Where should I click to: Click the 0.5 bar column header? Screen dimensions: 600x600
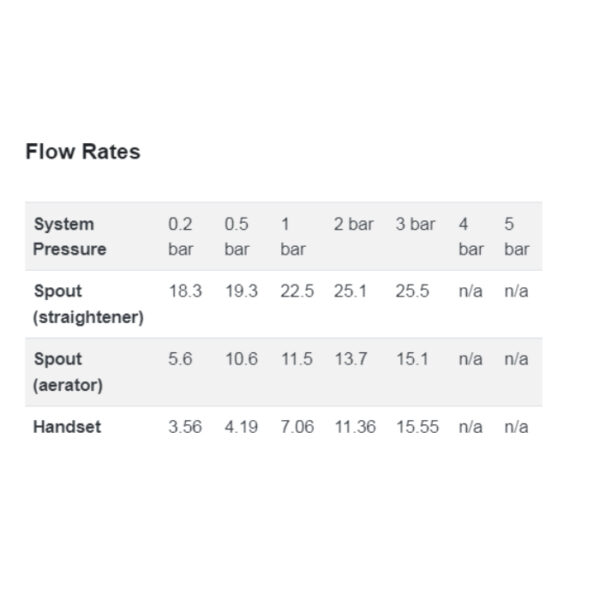(x=236, y=236)
